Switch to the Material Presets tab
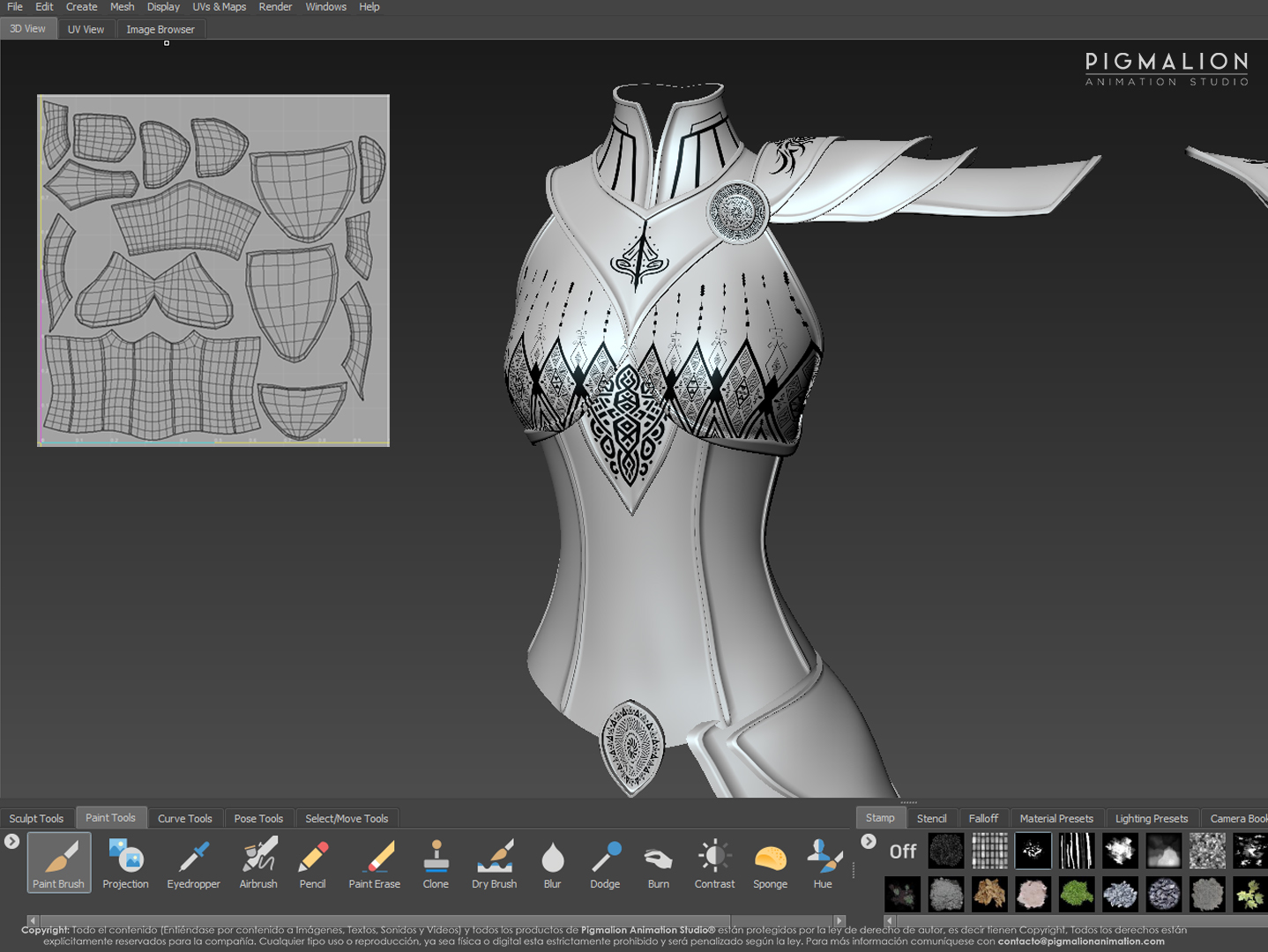Image resolution: width=1268 pixels, height=952 pixels. coord(1055,818)
